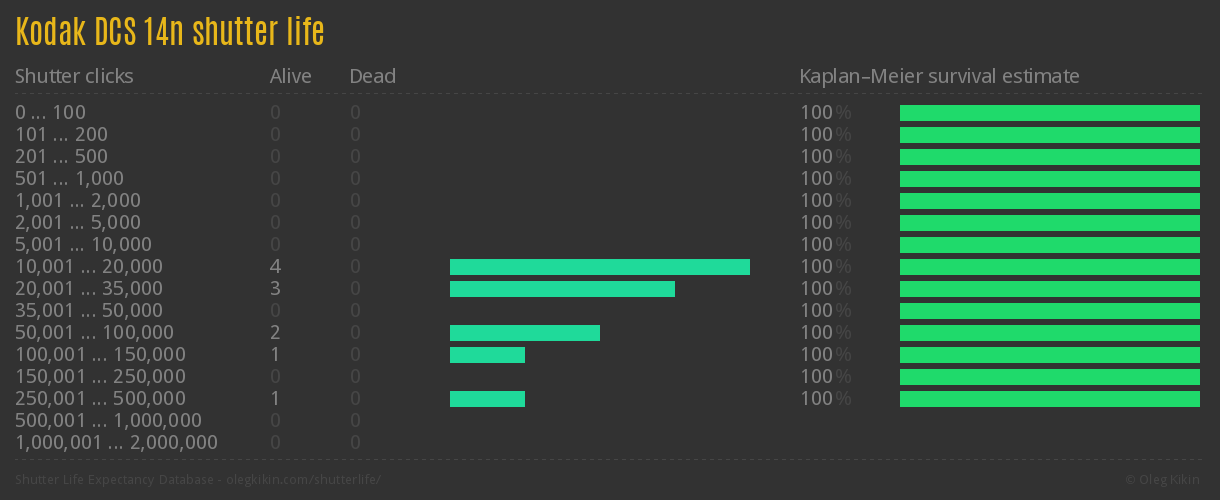This screenshot has height=500, width=1220.
Task: Select the "Dead" column header
Action: click(372, 76)
